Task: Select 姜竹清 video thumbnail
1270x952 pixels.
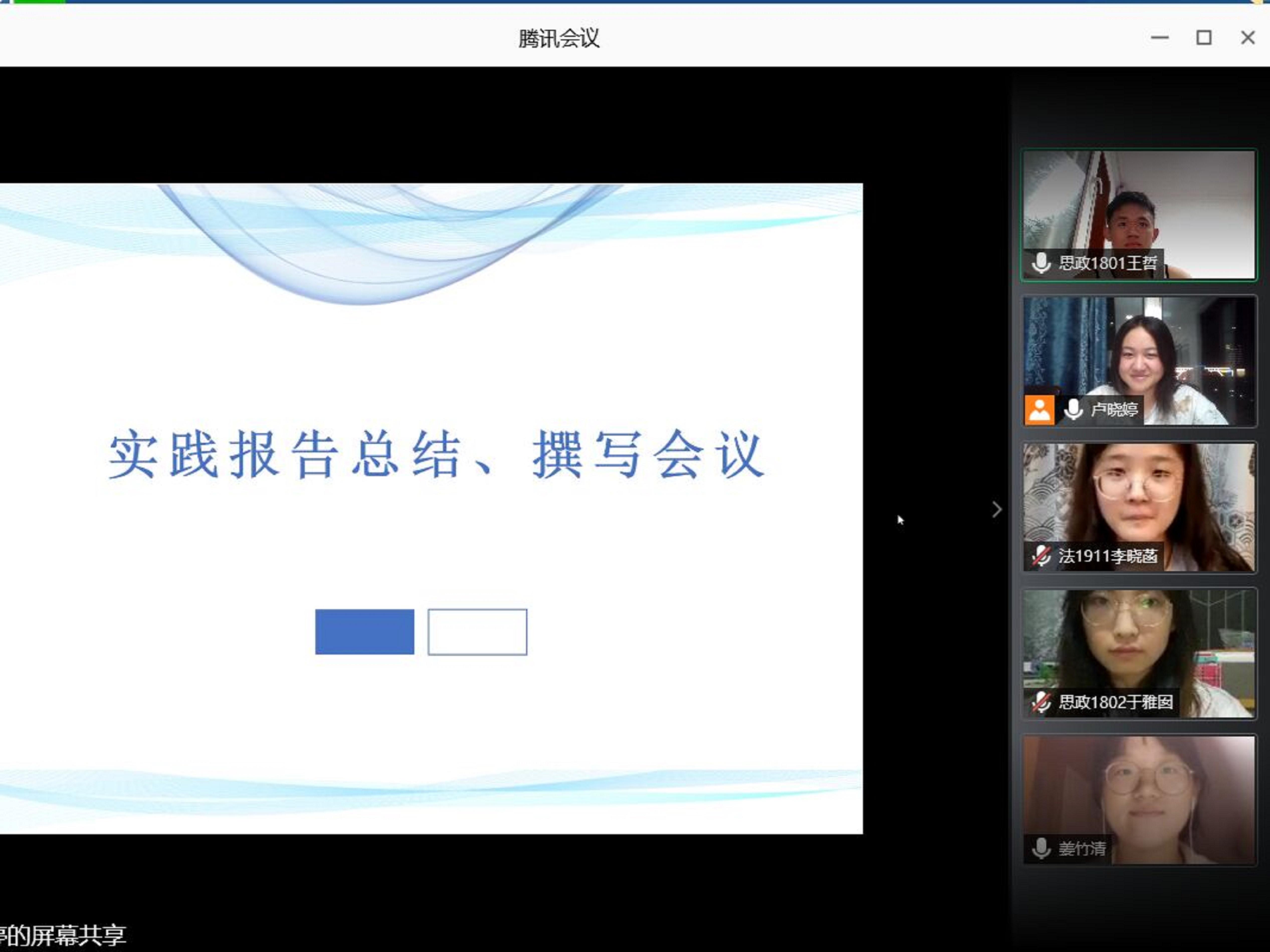Action: point(1139,800)
